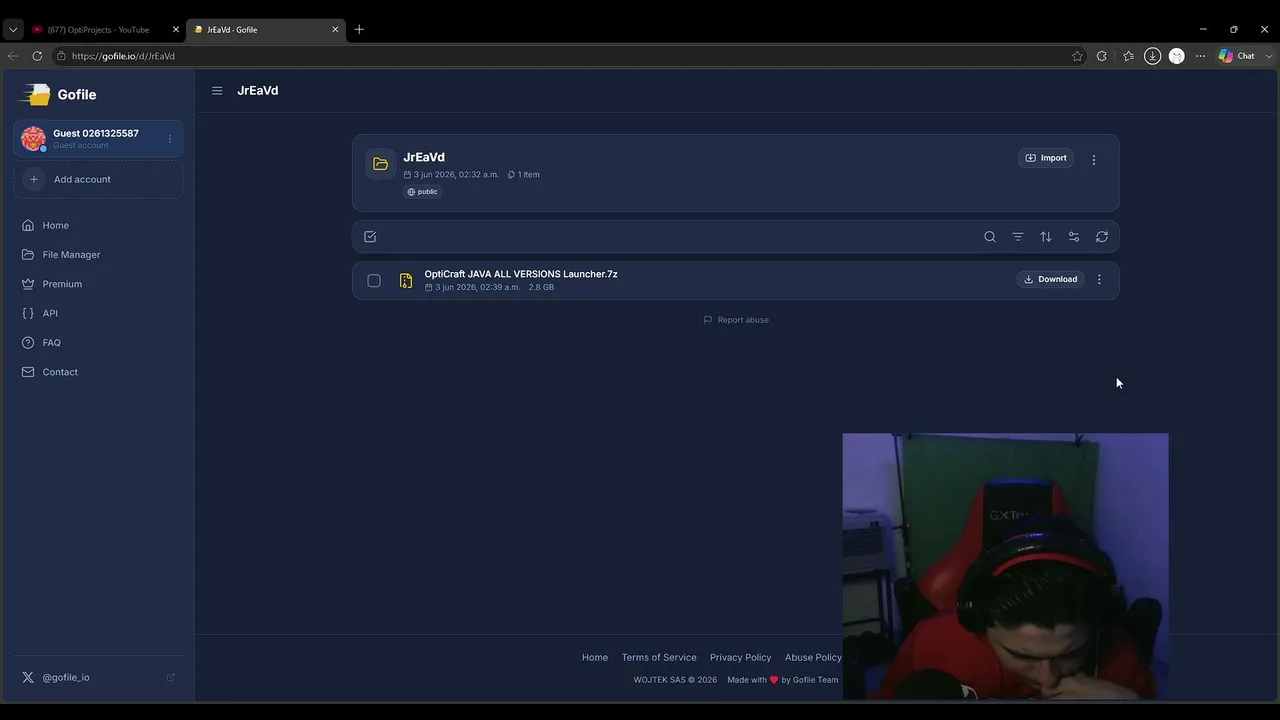Reload the page in browser

[x=37, y=56]
